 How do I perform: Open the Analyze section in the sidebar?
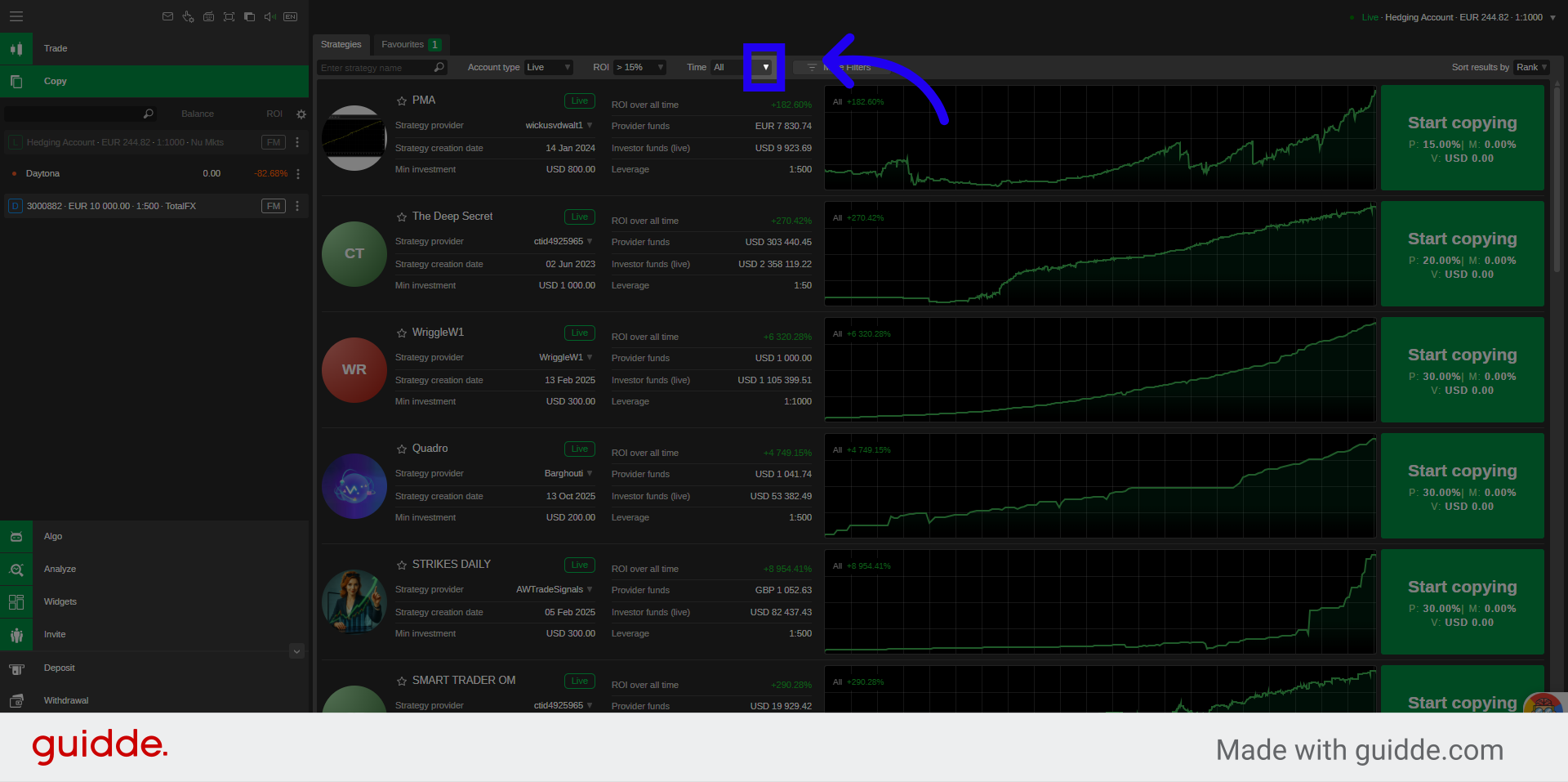click(60, 570)
